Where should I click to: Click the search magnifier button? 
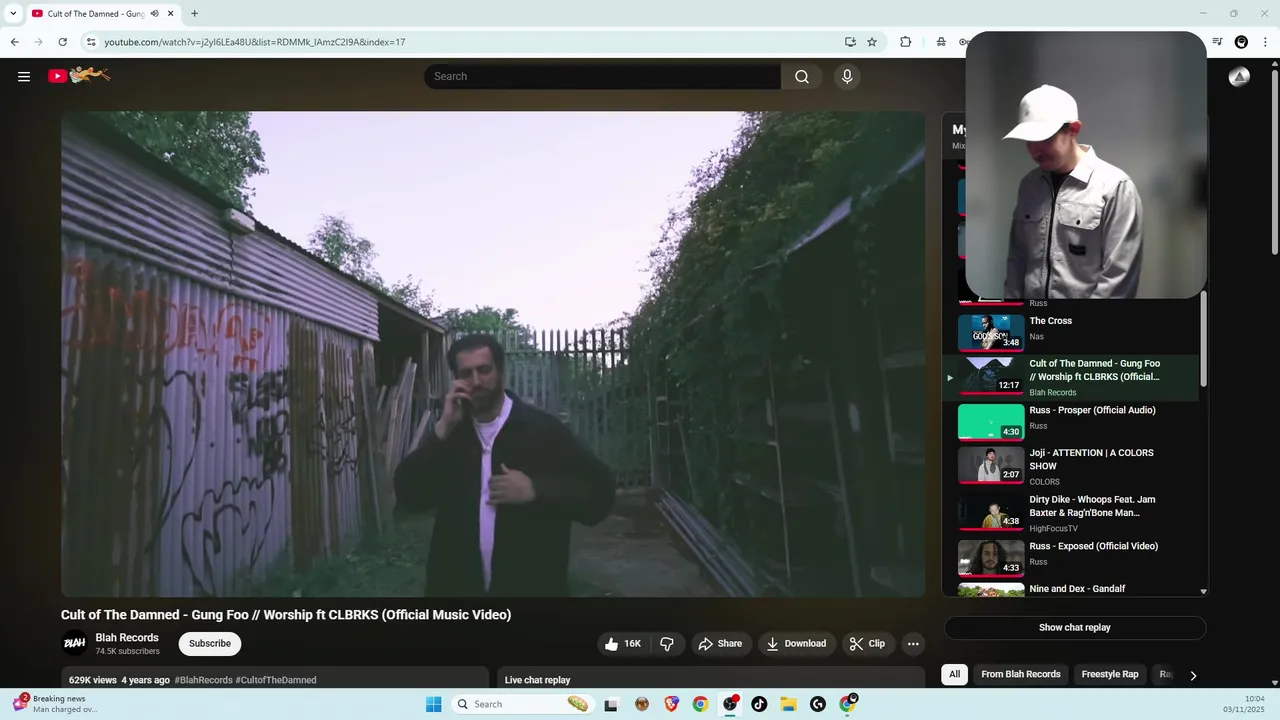click(801, 76)
